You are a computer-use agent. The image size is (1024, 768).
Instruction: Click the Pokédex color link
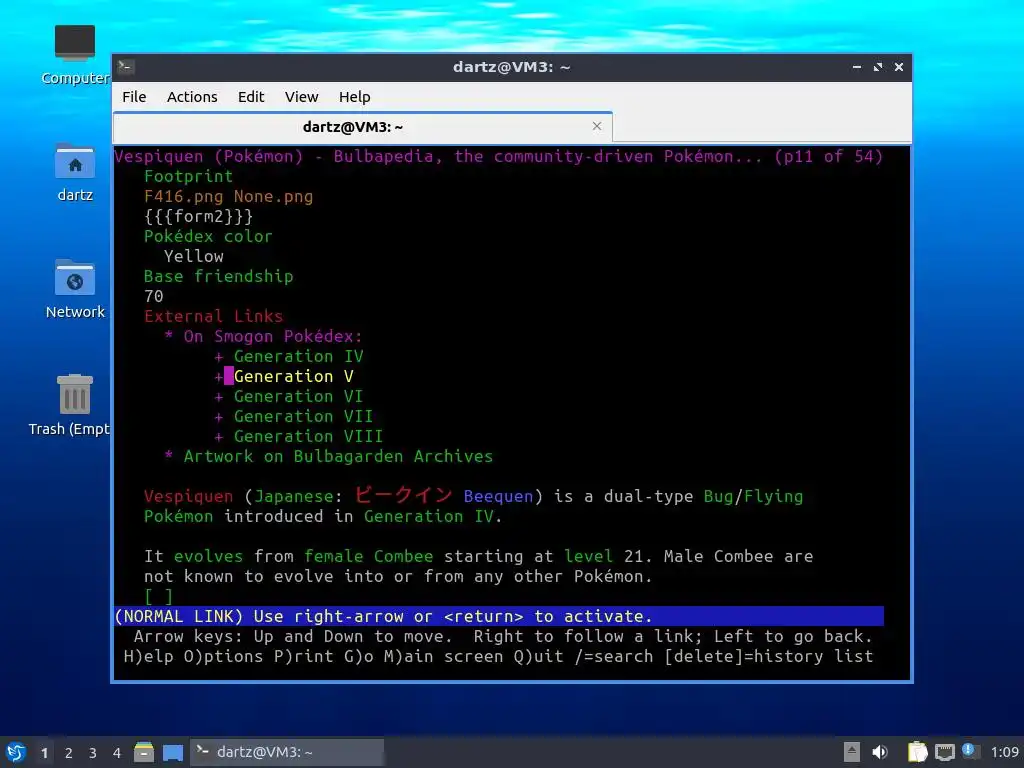[208, 236]
